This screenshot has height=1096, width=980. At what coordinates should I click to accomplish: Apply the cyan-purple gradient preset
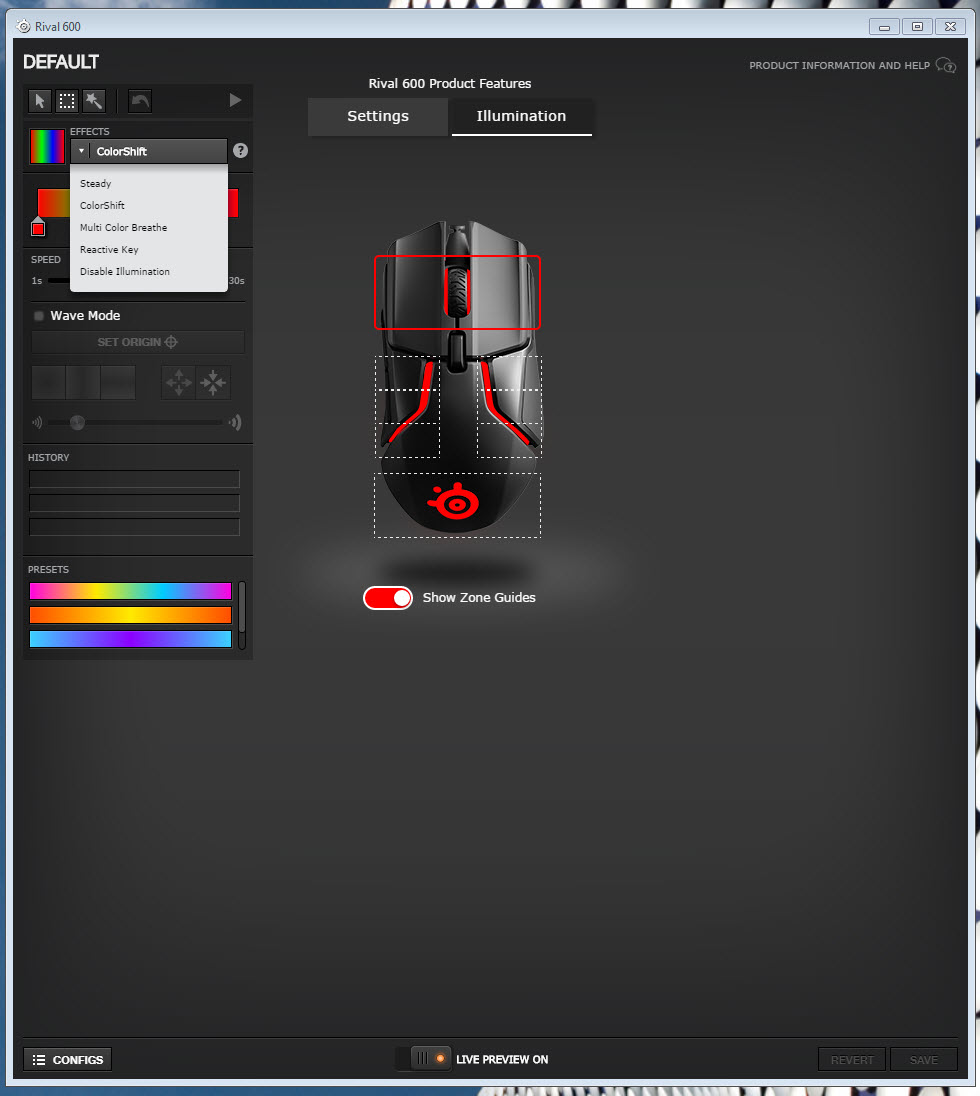coord(131,639)
